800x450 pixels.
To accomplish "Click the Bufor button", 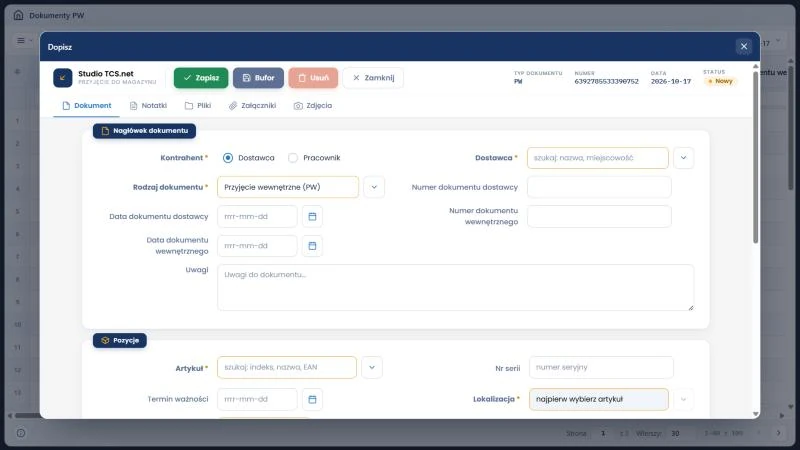I will (x=258, y=78).
